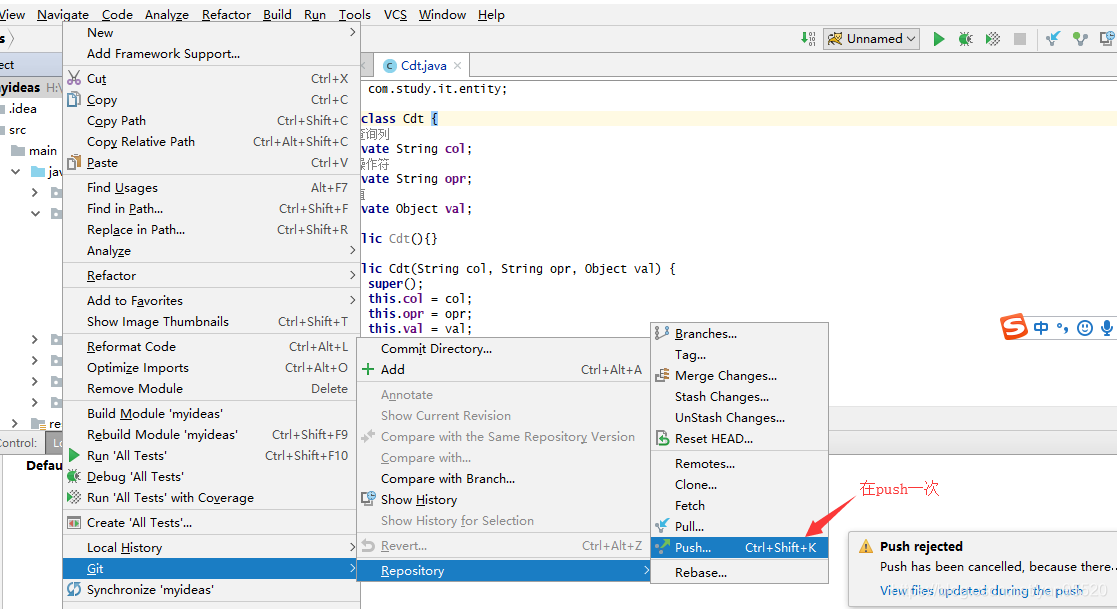Choose Pull in Repository submenu
Screen dimensions: 1117x609
click(739, 526)
